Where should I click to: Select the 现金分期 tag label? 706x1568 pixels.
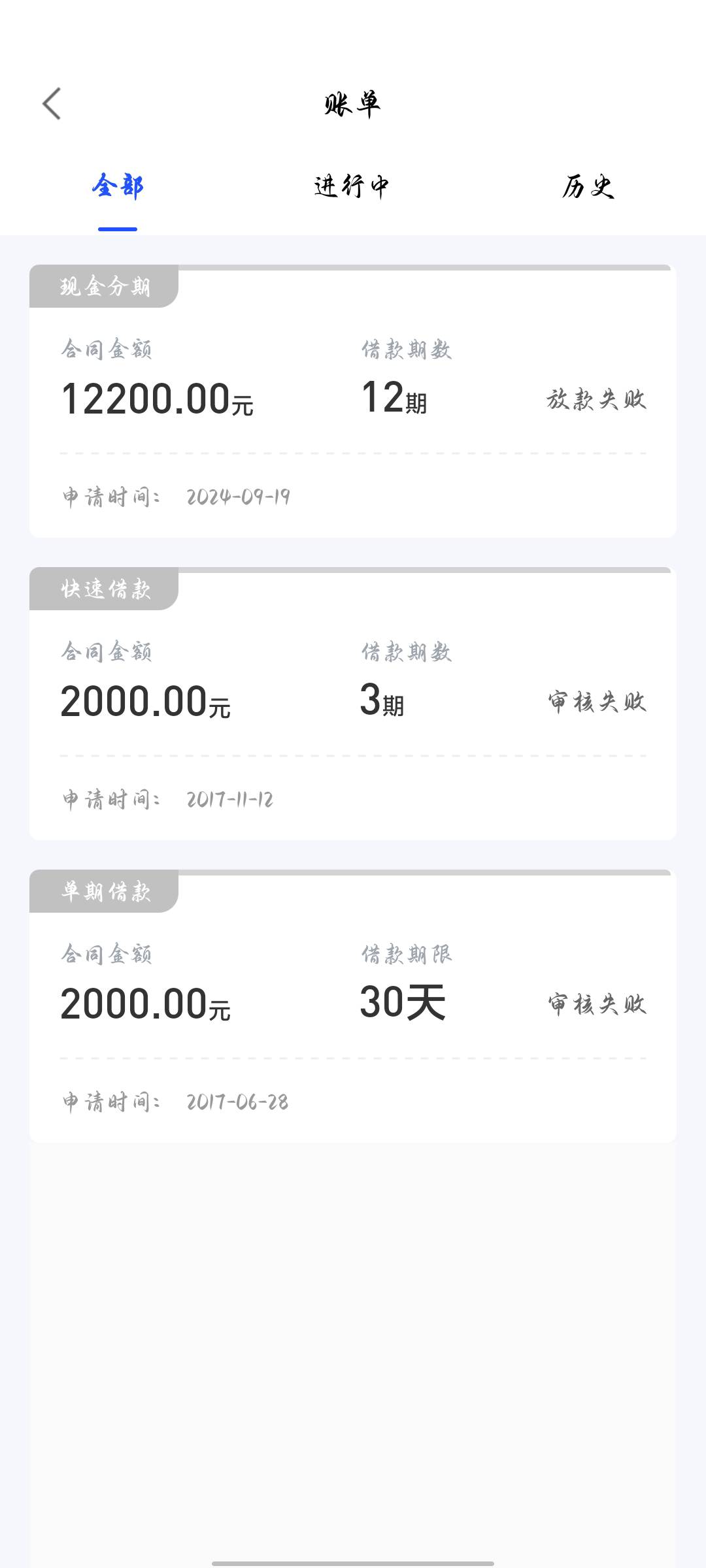point(105,286)
